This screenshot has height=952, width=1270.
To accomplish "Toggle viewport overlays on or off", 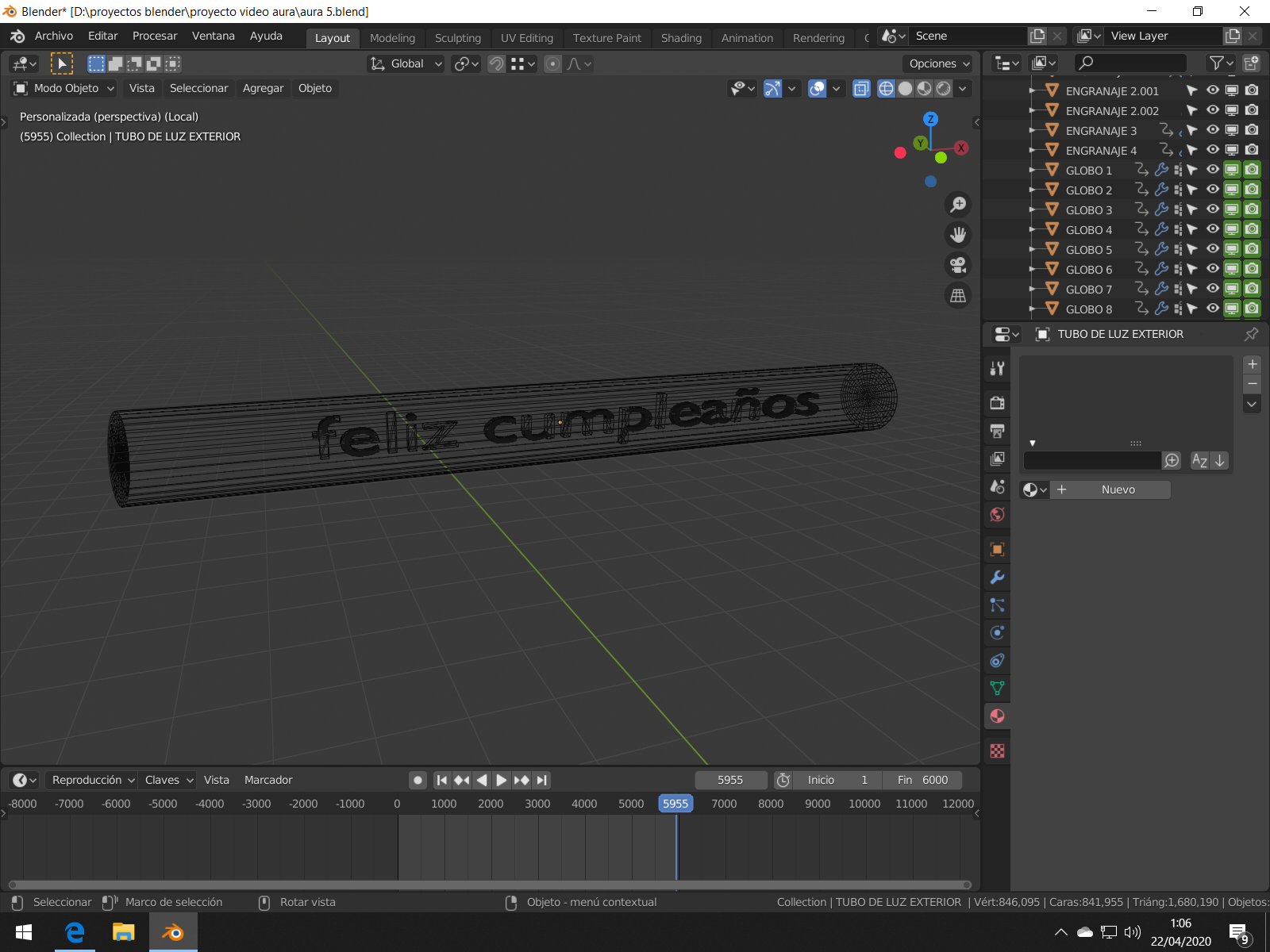I will tap(817, 88).
